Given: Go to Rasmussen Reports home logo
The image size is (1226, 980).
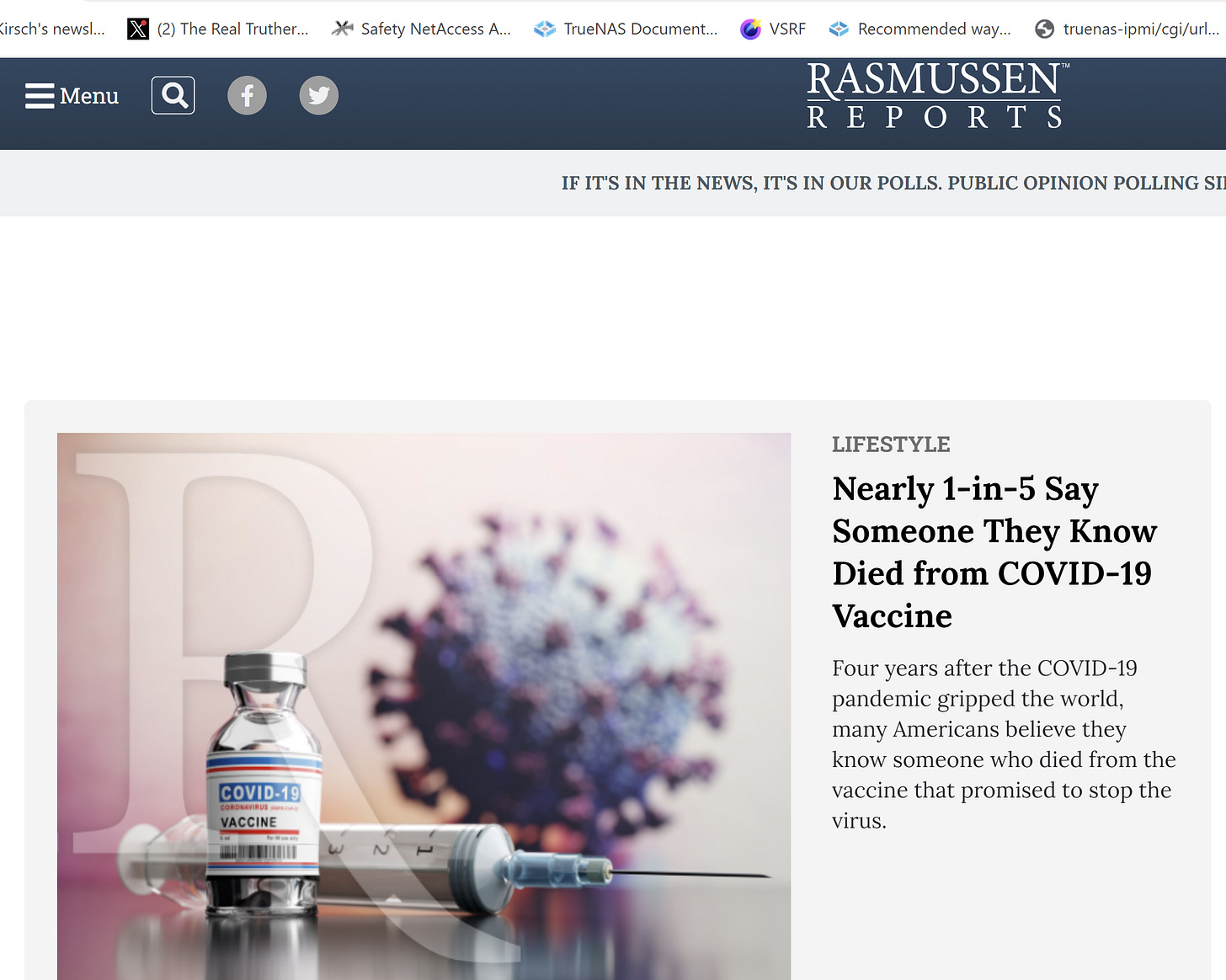Looking at the screenshot, I should pos(937,95).
